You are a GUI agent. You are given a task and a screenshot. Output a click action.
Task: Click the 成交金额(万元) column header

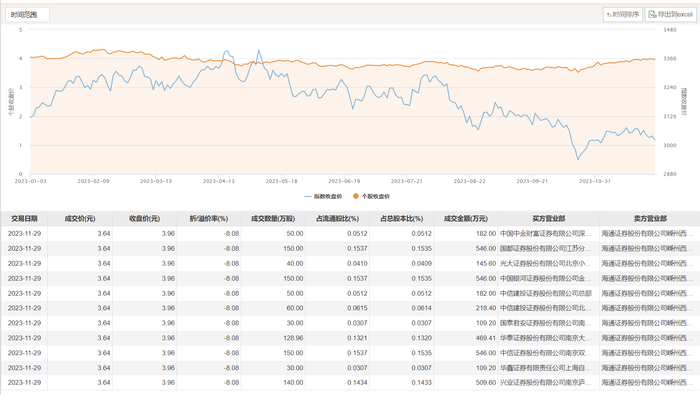pos(466,219)
